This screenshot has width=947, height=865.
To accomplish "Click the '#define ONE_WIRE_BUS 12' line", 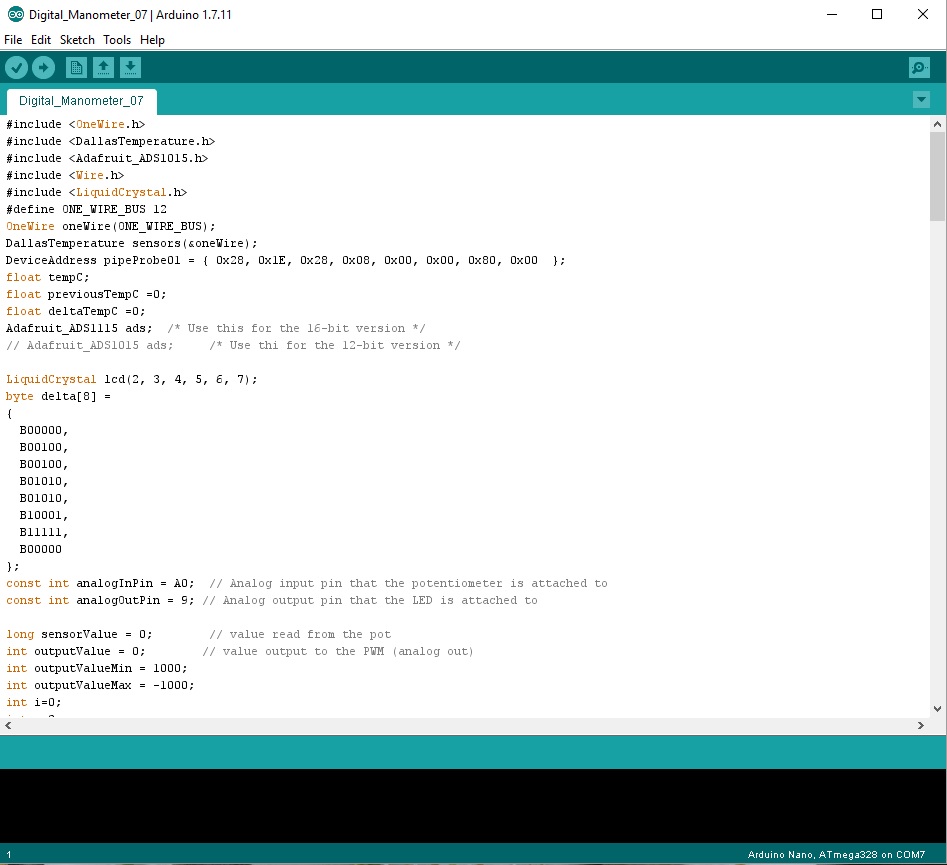I will pos(86,209).
